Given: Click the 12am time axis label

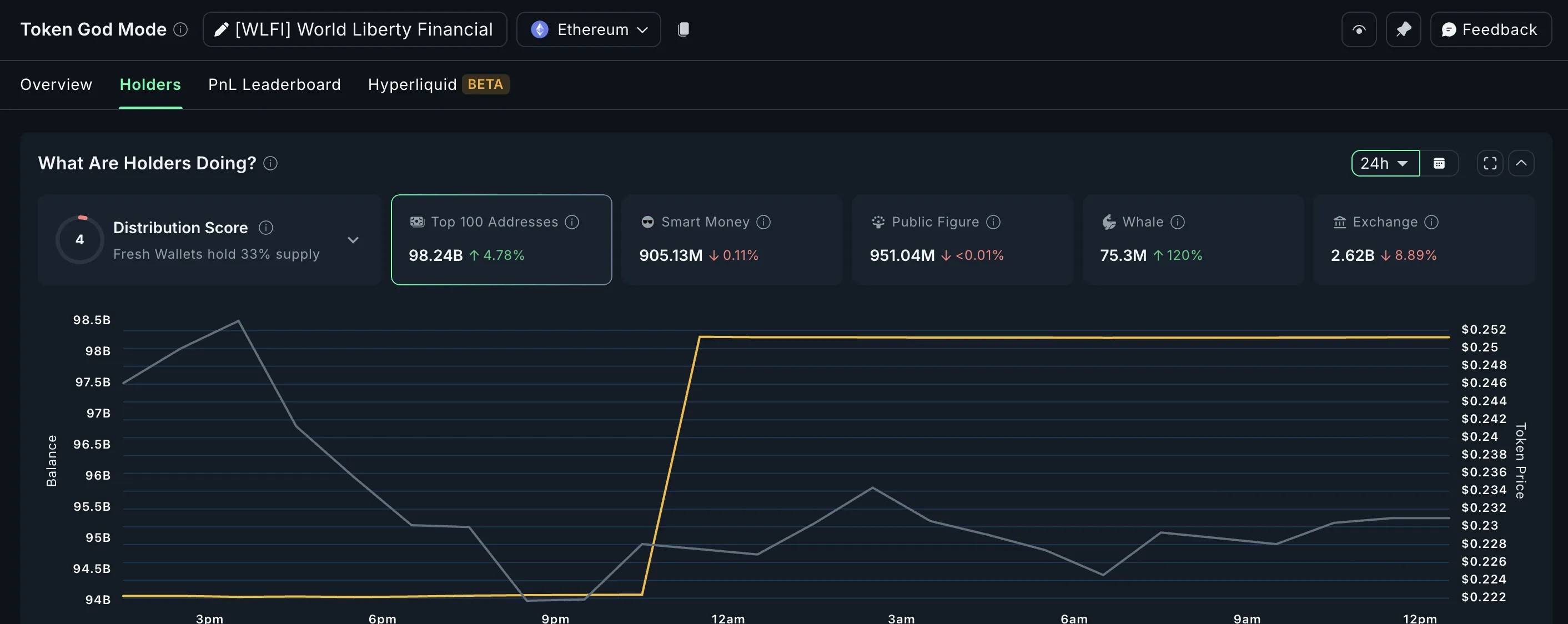Looking at the screenshot, I should coord(728,618).
